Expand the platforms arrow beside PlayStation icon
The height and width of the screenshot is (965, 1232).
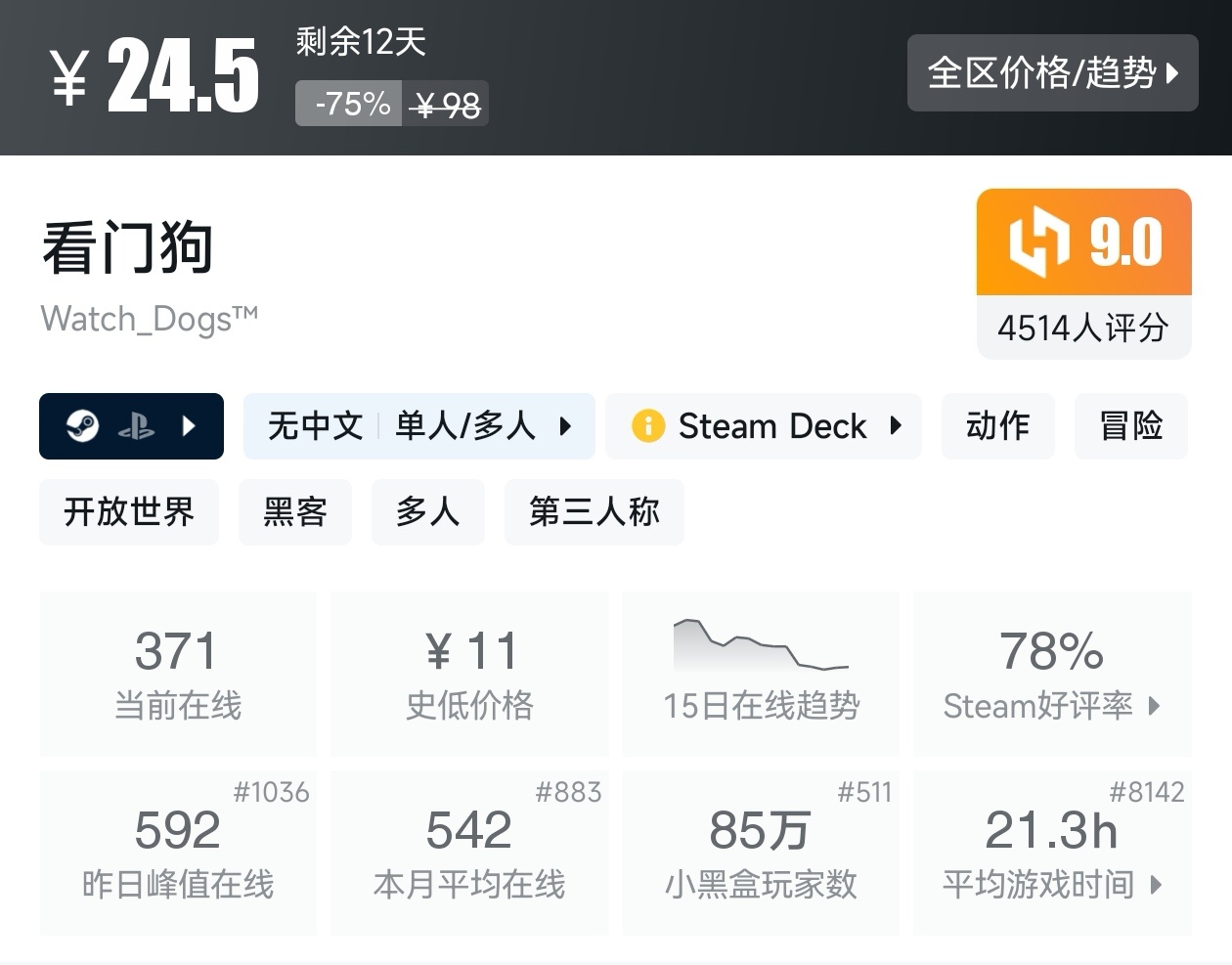tap(190, 426)
